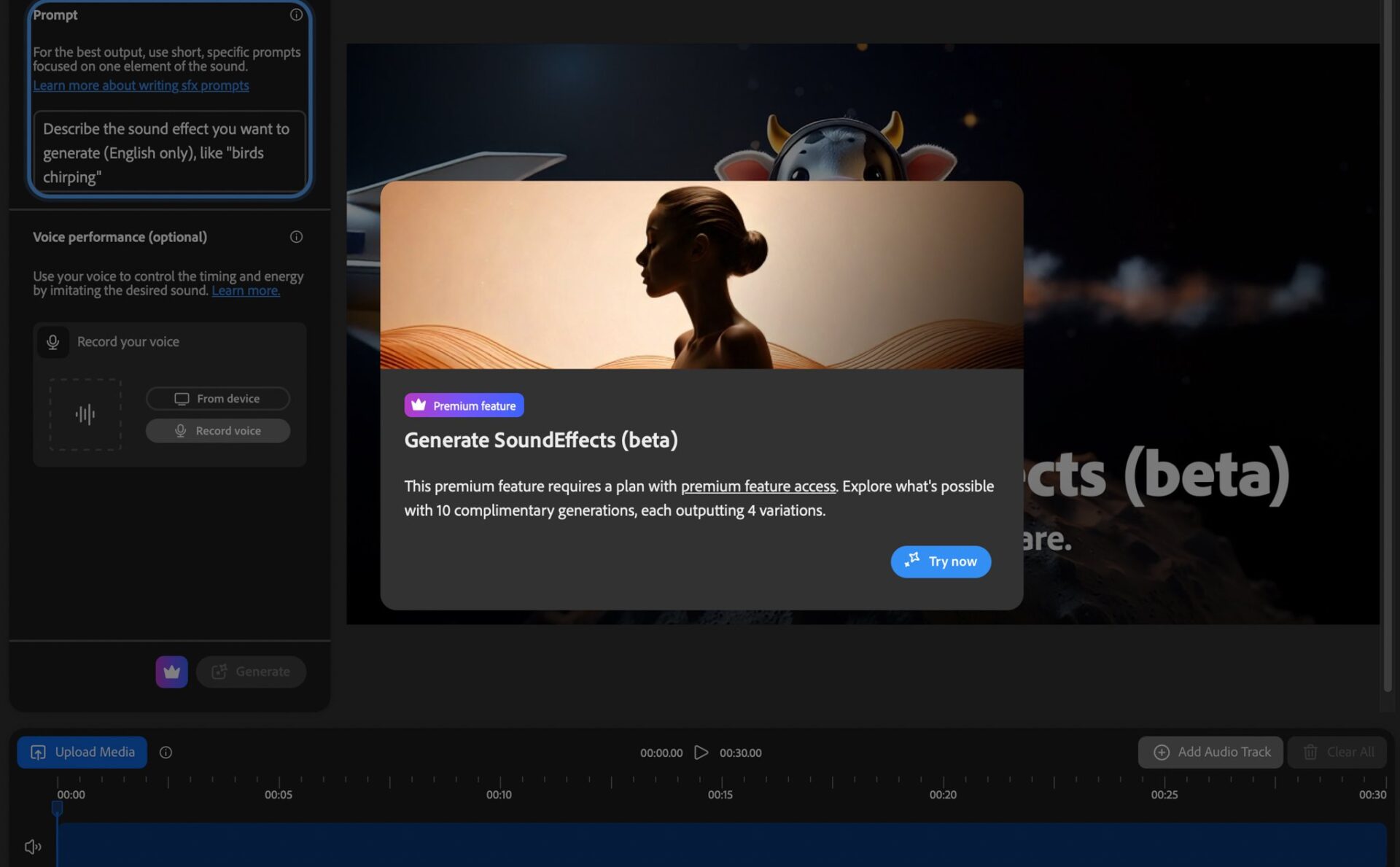Click the Generate button

click(x=251, y=672)
